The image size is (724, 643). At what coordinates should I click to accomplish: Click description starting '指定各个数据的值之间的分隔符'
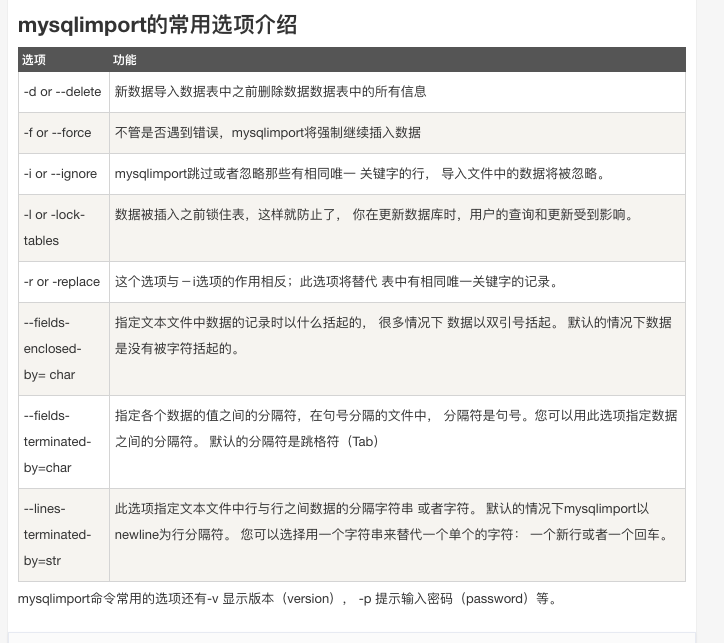[396, 429]
